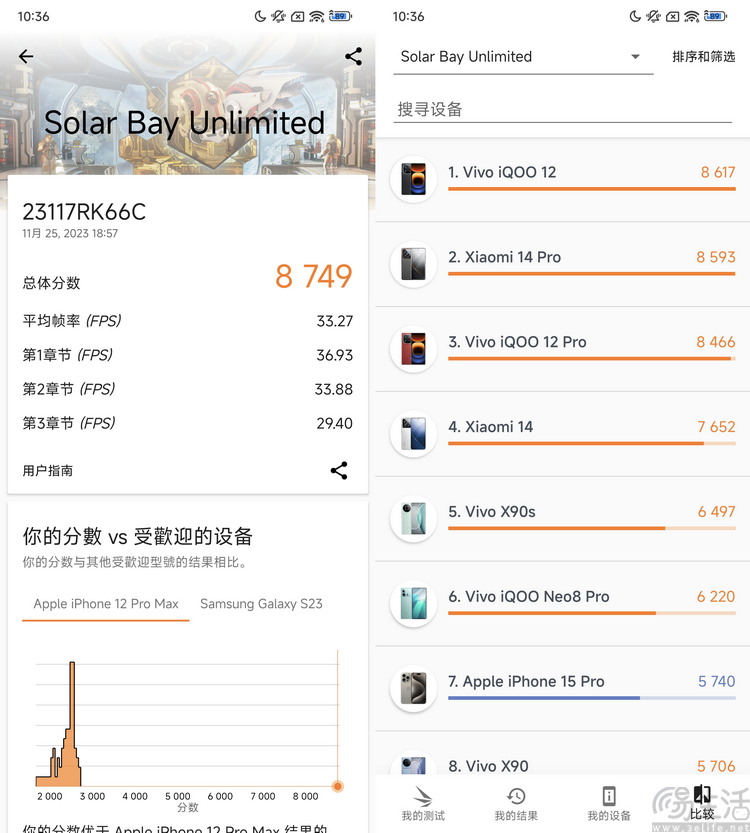This screenshot has height=833, width=750.
Task: Open the 用户指南 user guide link
Action: coord(47,471)
